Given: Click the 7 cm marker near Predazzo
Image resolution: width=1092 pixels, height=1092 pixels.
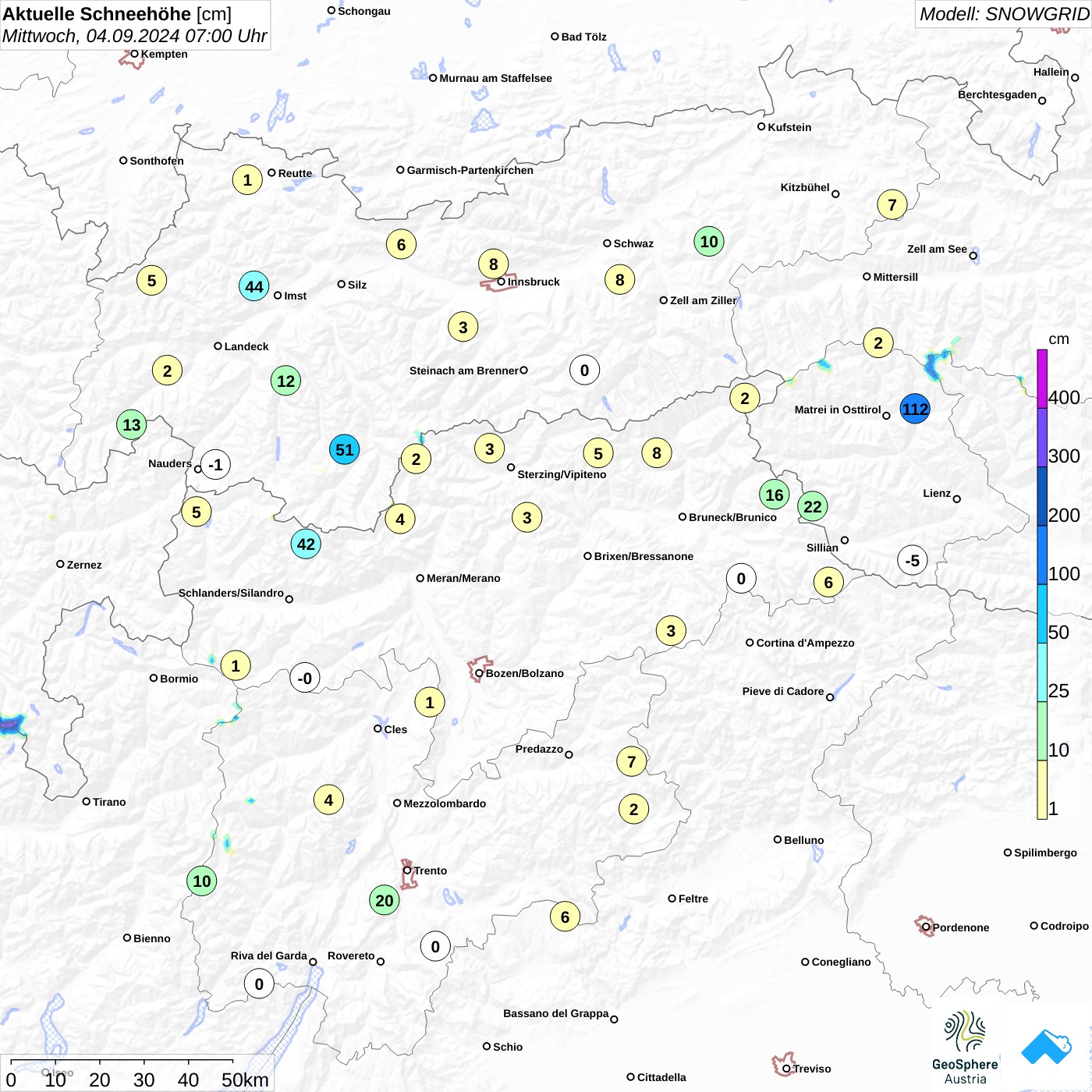Looking at the screenshot, I should coord(632,761).
